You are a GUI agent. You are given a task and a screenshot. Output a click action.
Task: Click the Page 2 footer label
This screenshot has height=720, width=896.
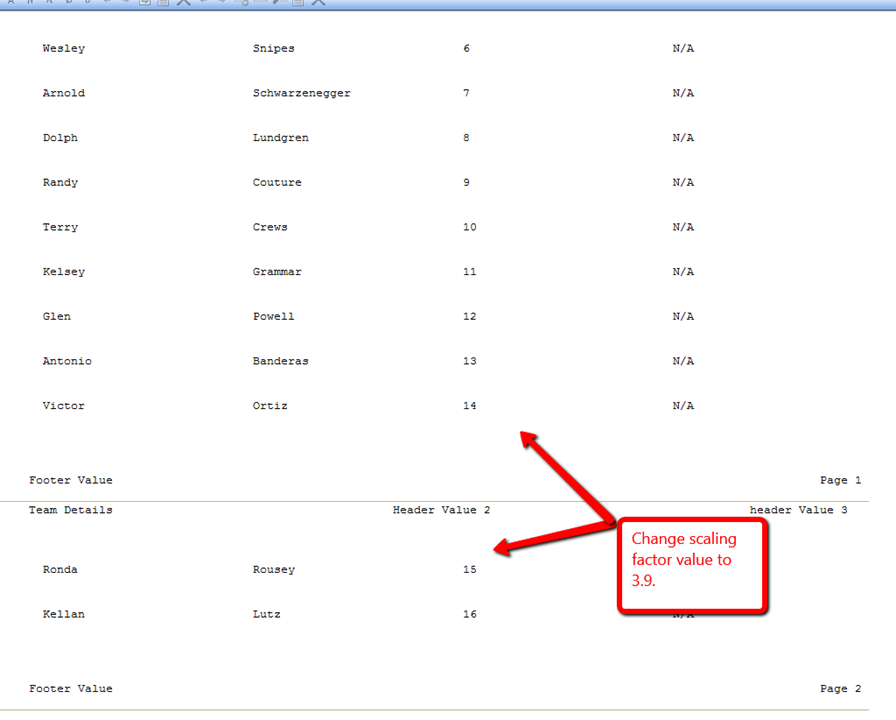840,689
